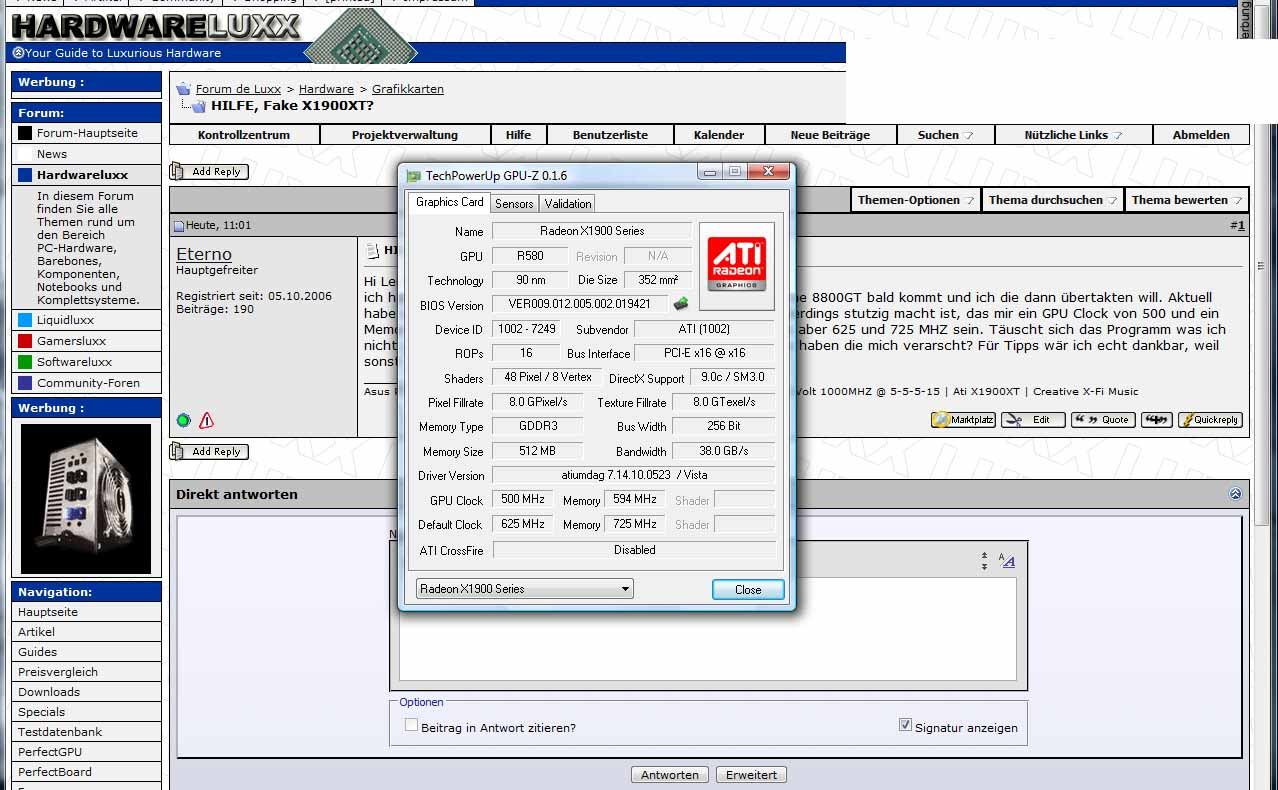
Task: Click Forum de Luxx breadcrumb link
Action: click(x=238, y=89)
